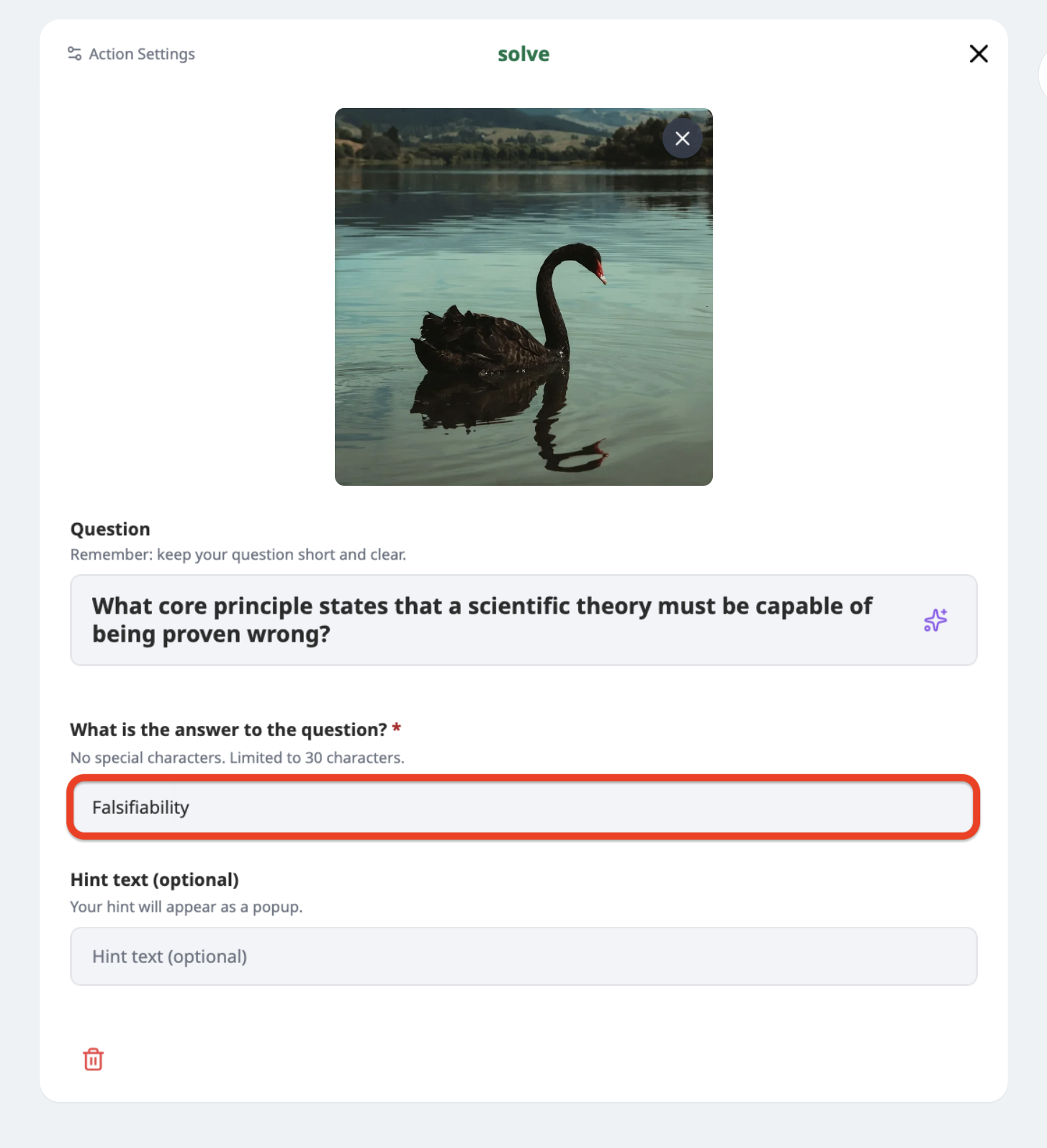Screen dimensions: 1047x1148
Task: Click the partial round button at right edge
Action: click(1043, 75)
